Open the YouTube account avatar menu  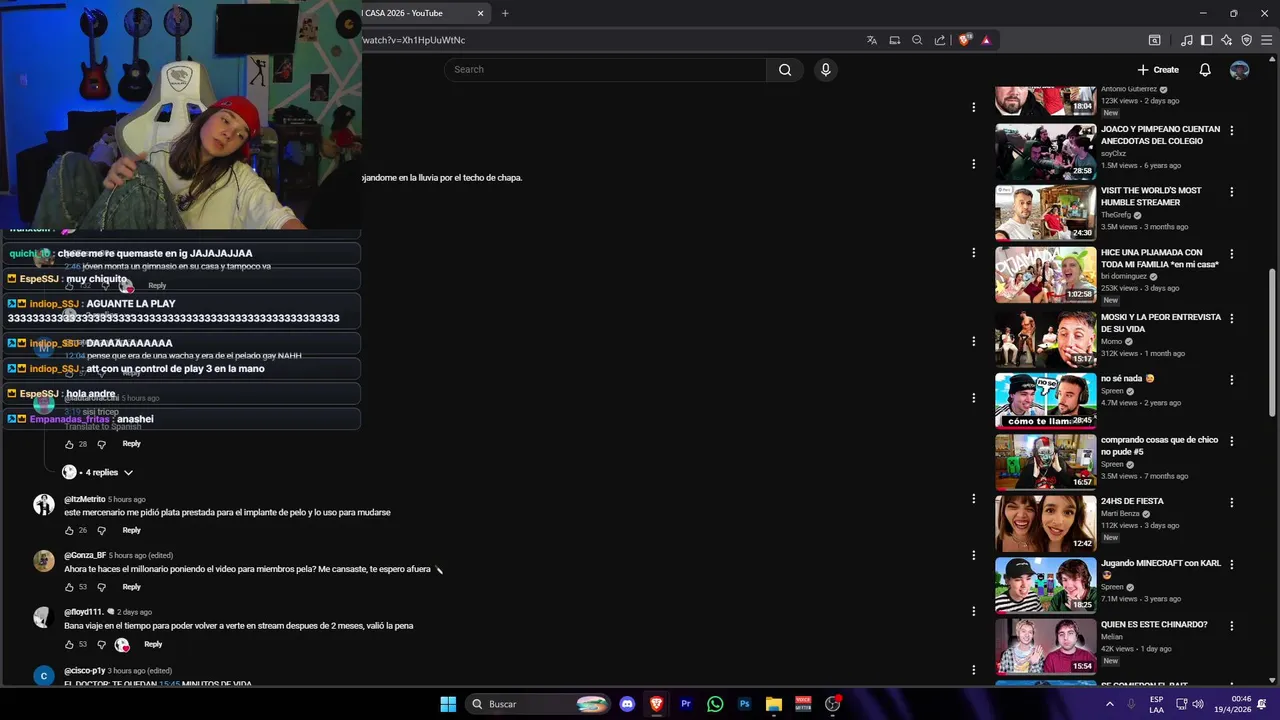pyautogui.click(x=1239, y=70)
